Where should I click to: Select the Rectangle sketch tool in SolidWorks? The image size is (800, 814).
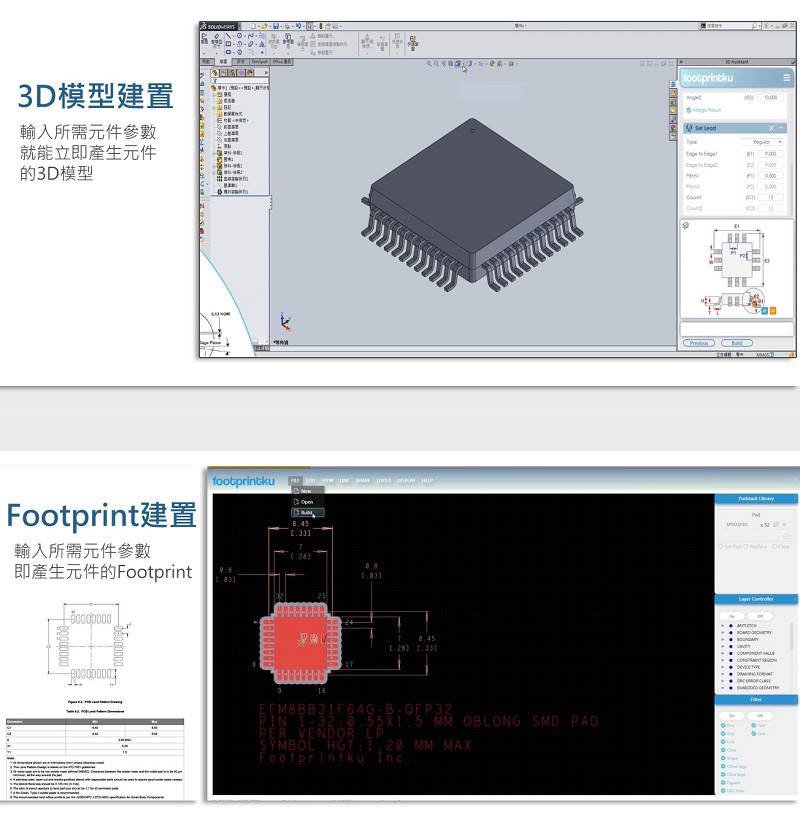tap(228, 44)
